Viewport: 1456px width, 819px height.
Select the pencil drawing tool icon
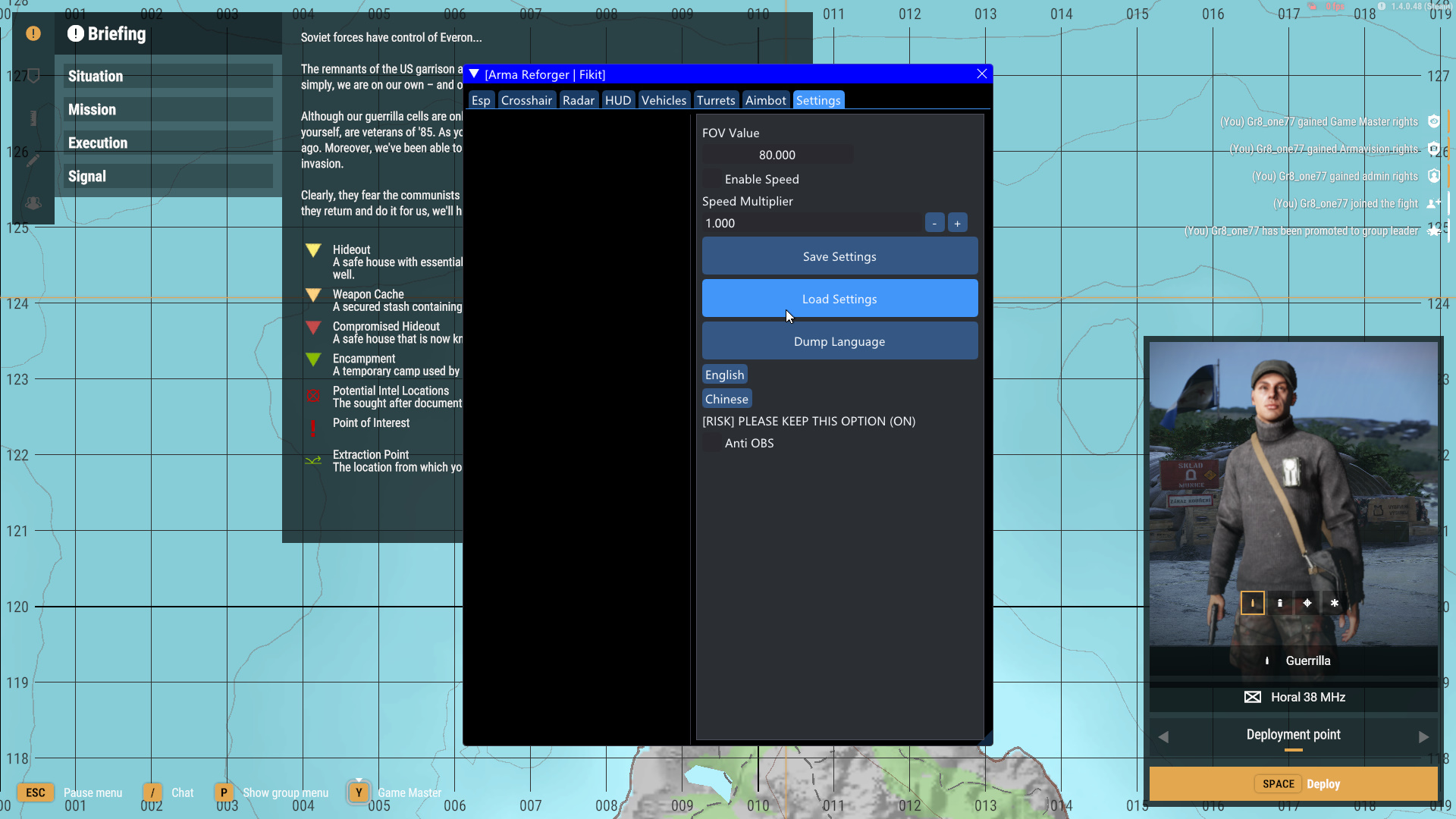point(33,161)
